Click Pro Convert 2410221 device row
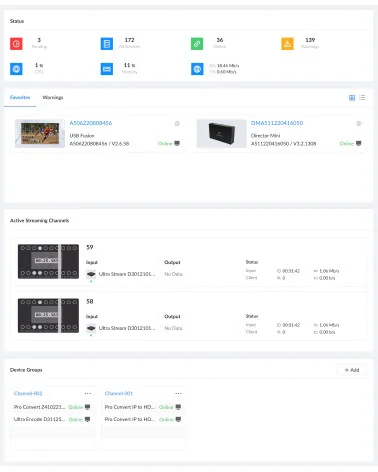Viewport: 378px width, 472px height. click(52, 407)
